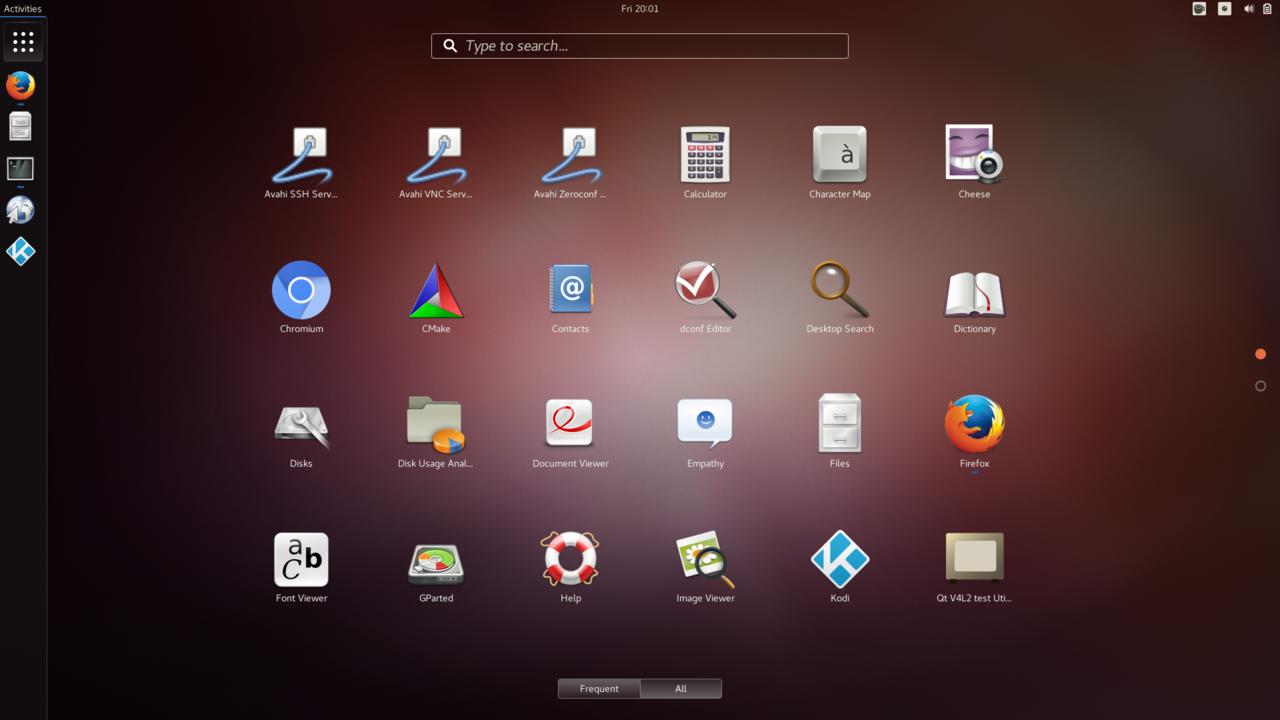Launch Empathy messaging app

click(705, 432)
